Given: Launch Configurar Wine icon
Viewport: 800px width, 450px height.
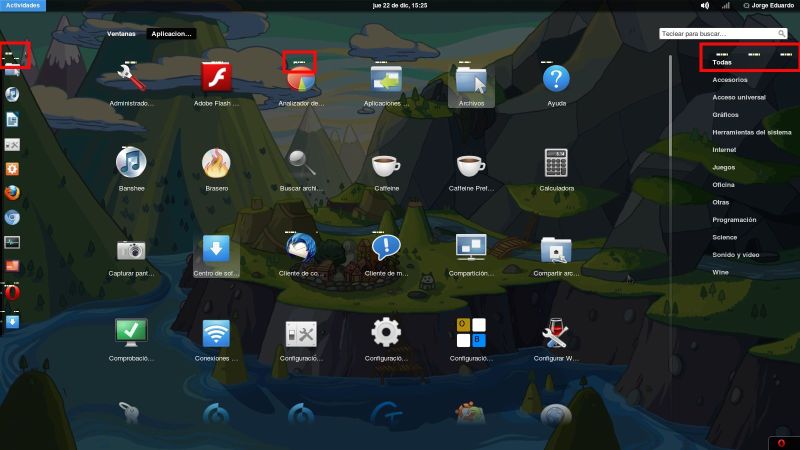Looking at the screenshot, I should coord(556,333).
